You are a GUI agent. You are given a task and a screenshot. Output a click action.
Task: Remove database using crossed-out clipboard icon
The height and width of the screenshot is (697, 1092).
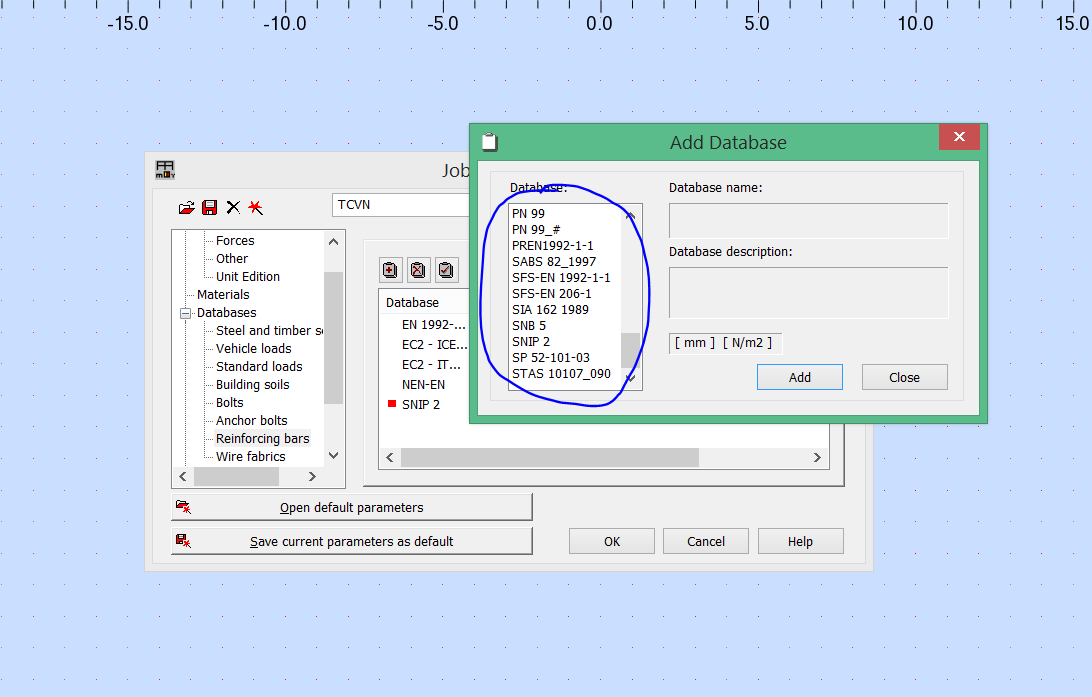point(418,269)
